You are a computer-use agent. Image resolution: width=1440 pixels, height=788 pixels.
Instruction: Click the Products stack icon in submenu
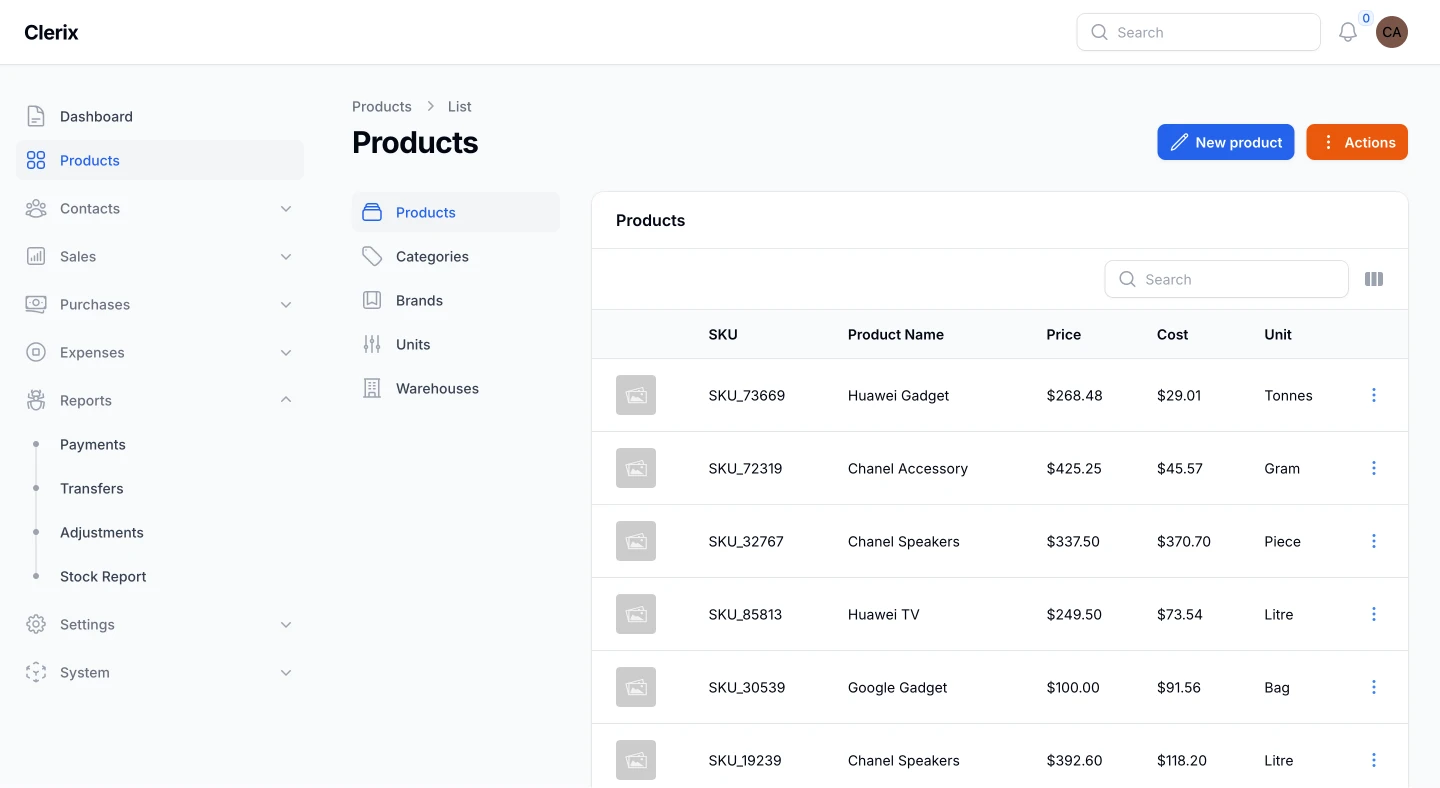click(x=372, y=212)
